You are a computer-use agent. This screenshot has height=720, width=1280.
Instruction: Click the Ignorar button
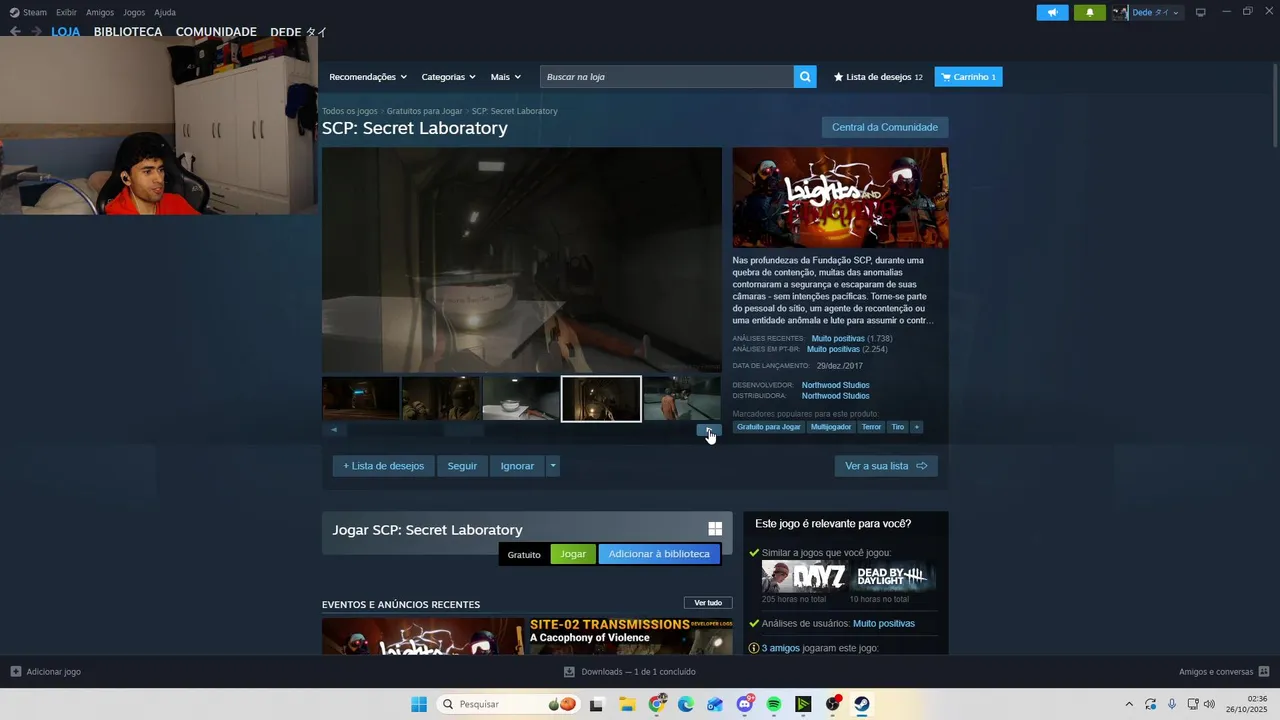click(517, 466)
